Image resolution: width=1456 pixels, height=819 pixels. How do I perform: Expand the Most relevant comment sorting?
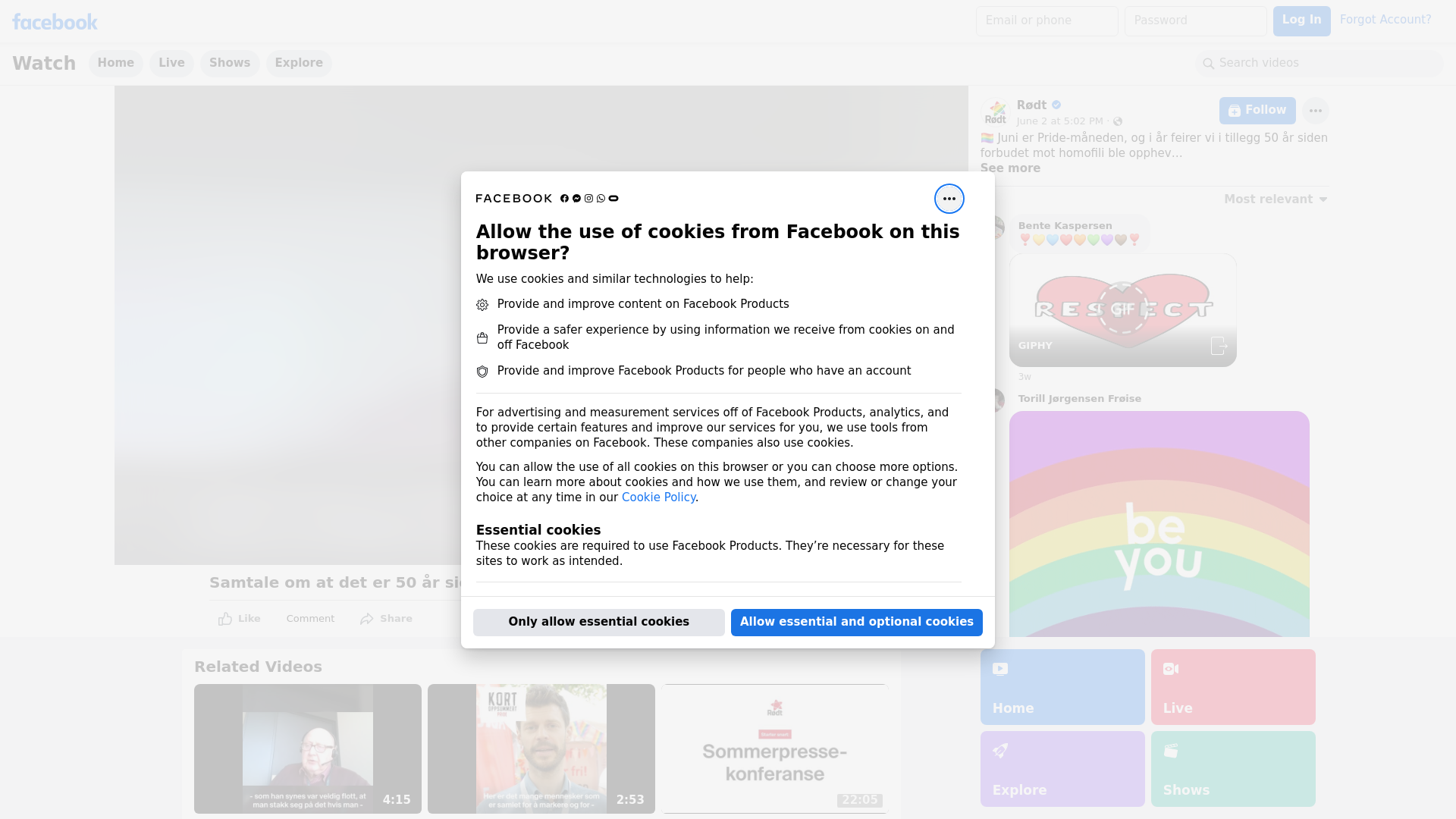[x=1275, y=199]
